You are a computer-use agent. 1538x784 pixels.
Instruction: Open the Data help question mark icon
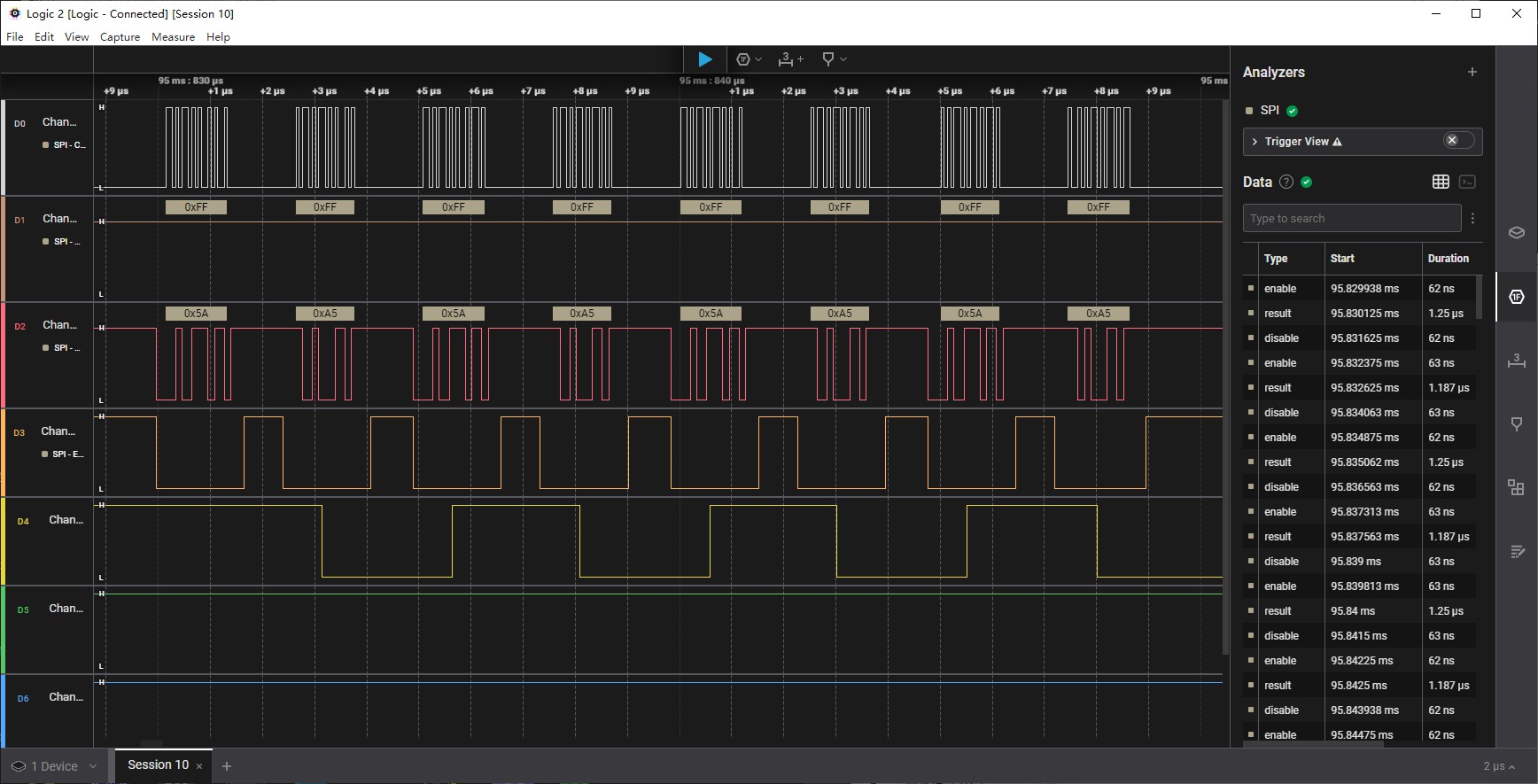(1286, 182)
